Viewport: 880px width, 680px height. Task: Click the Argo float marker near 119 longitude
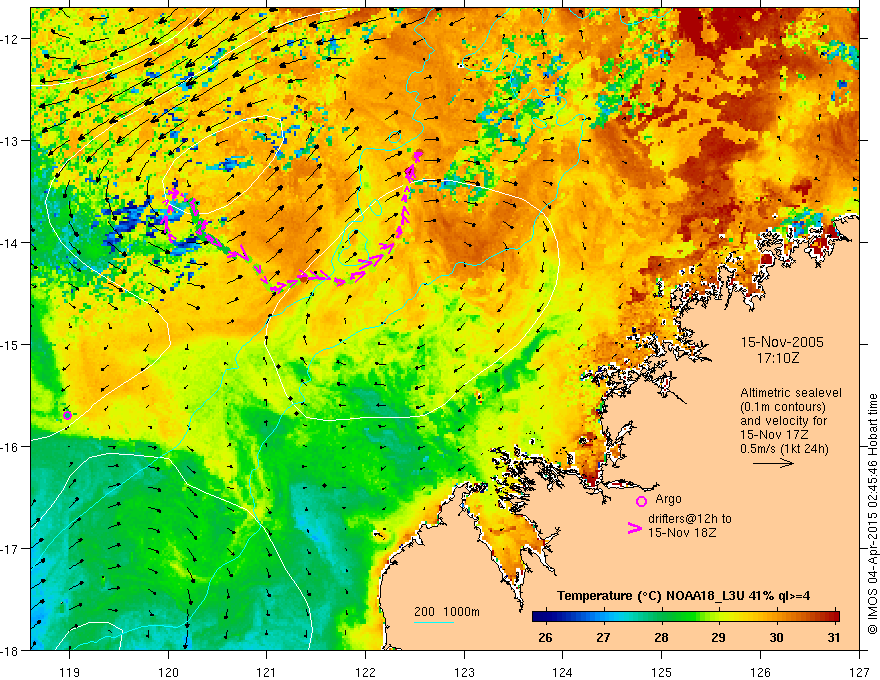point(67,415)
